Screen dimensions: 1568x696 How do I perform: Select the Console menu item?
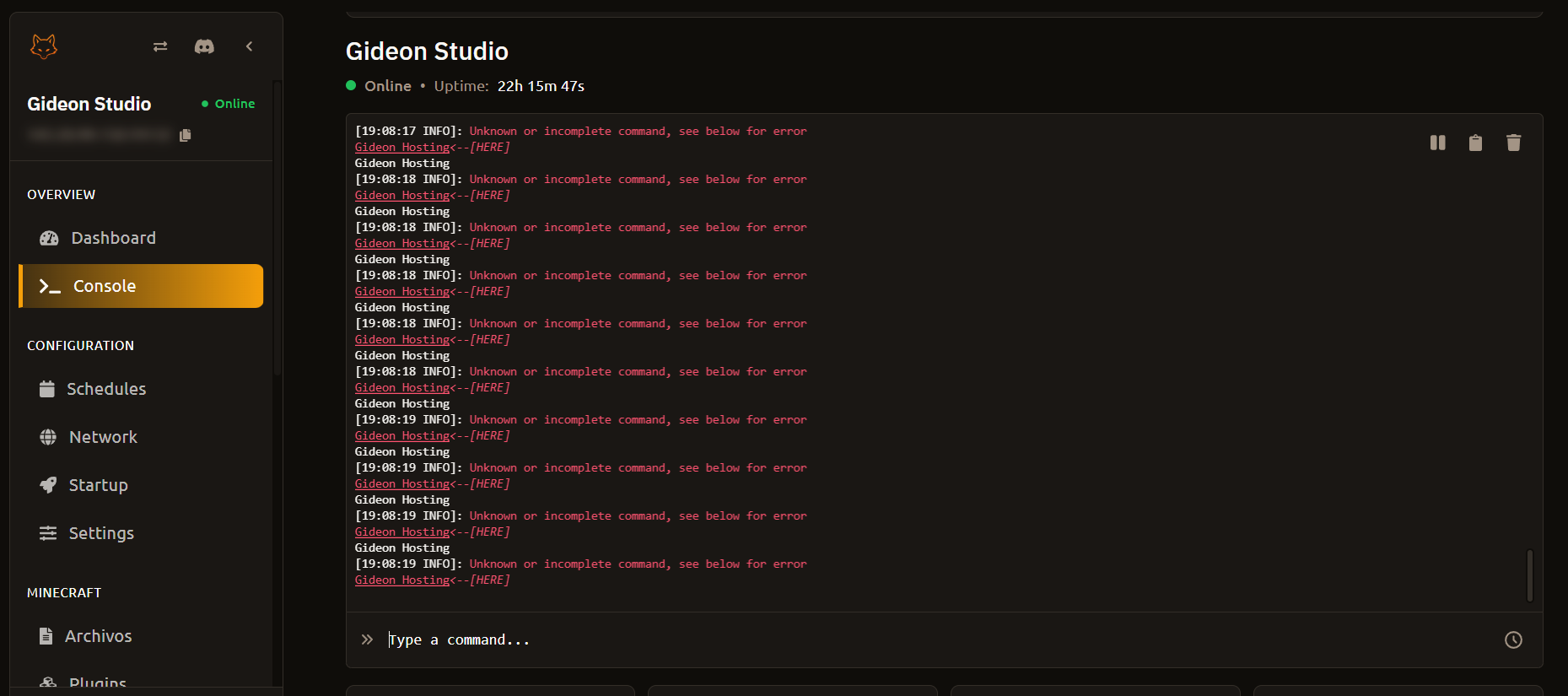pos(141,286)
